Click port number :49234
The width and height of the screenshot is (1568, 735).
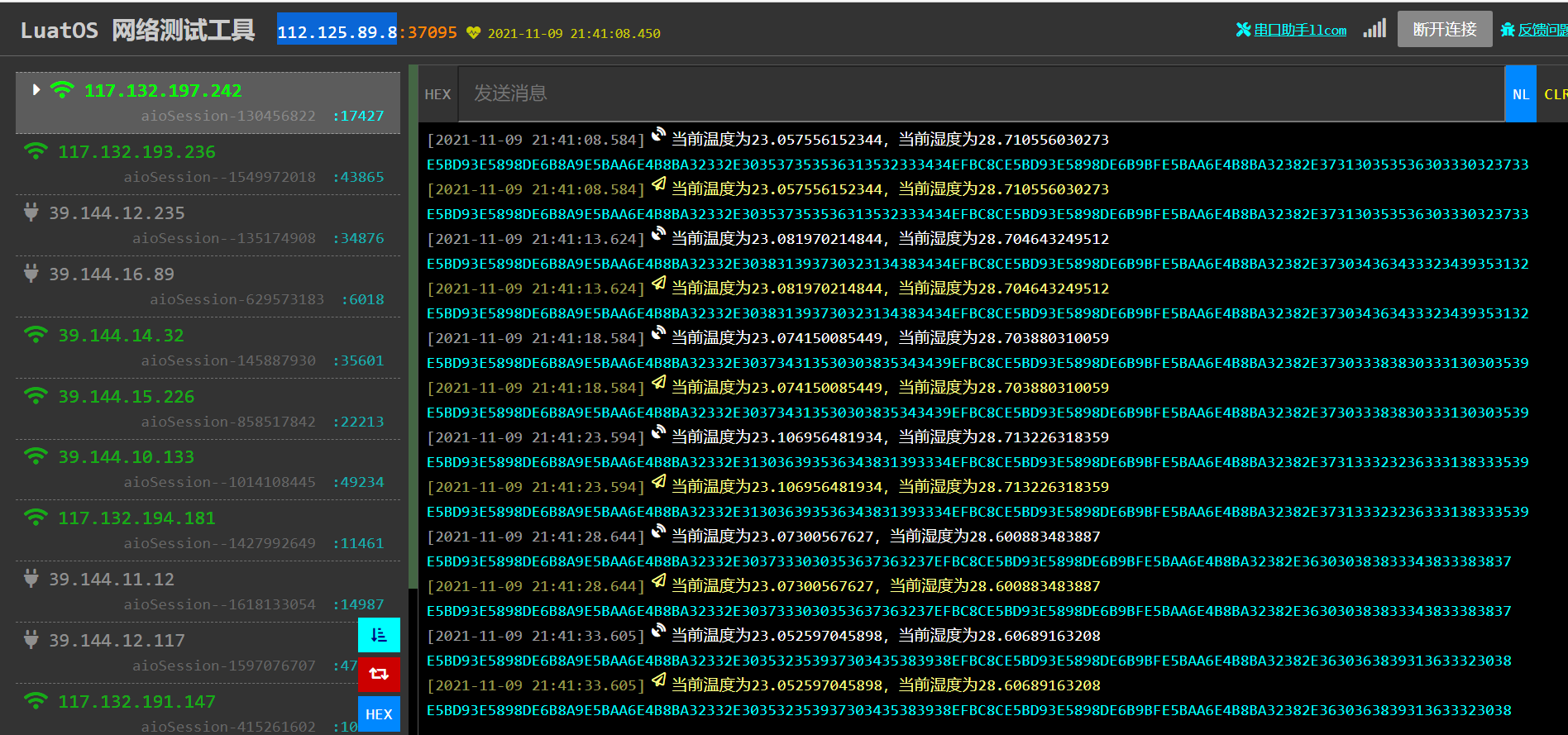coord(358,482)
